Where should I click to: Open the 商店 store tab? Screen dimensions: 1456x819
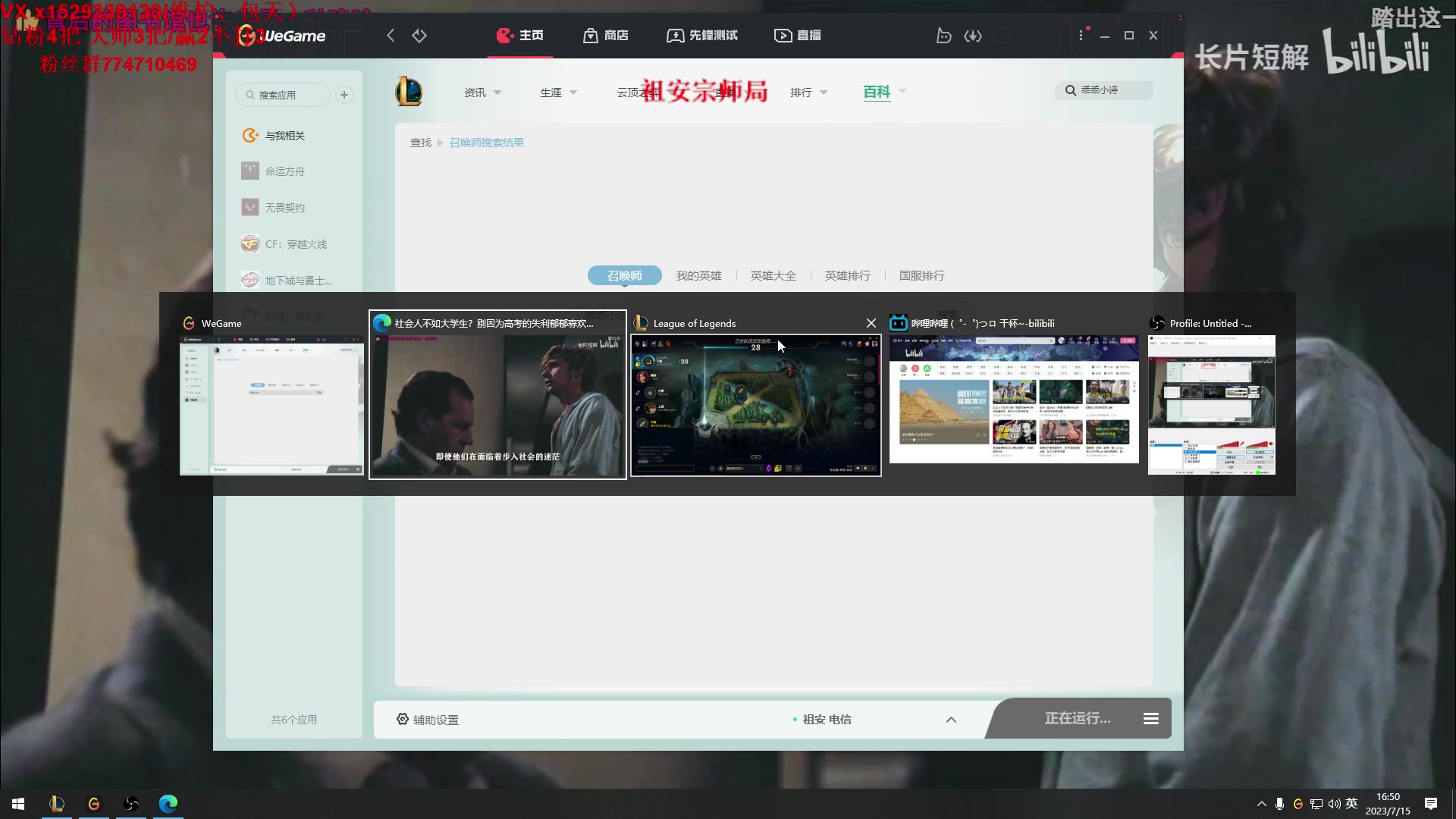tap(606, 36)
